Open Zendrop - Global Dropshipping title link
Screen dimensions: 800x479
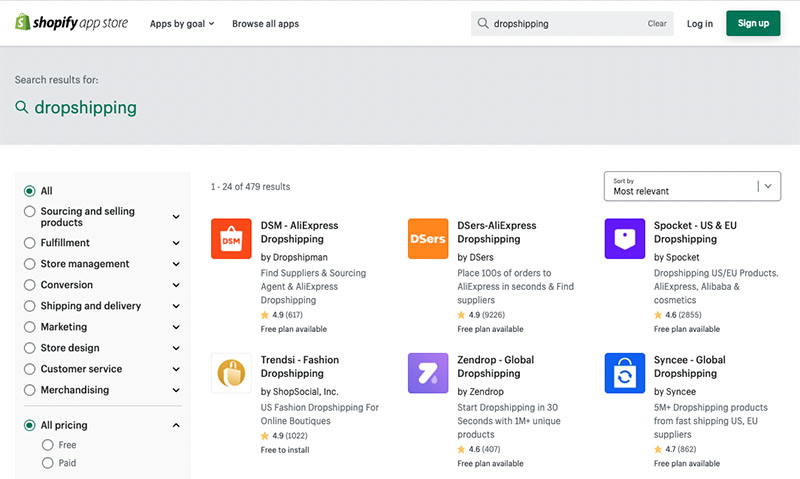point(495,366)
